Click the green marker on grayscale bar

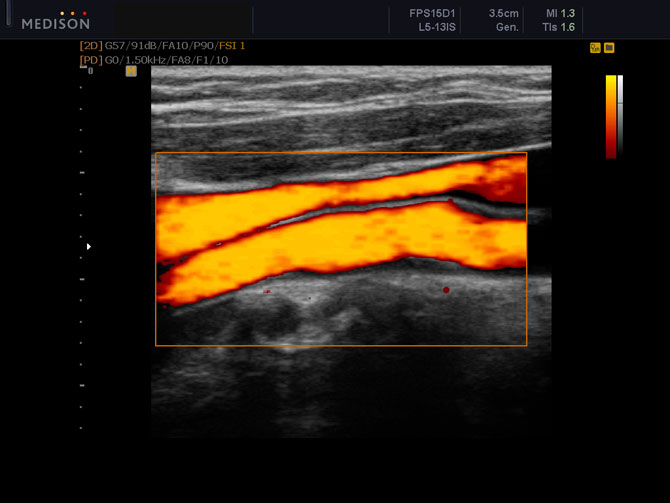coord(620,103)
